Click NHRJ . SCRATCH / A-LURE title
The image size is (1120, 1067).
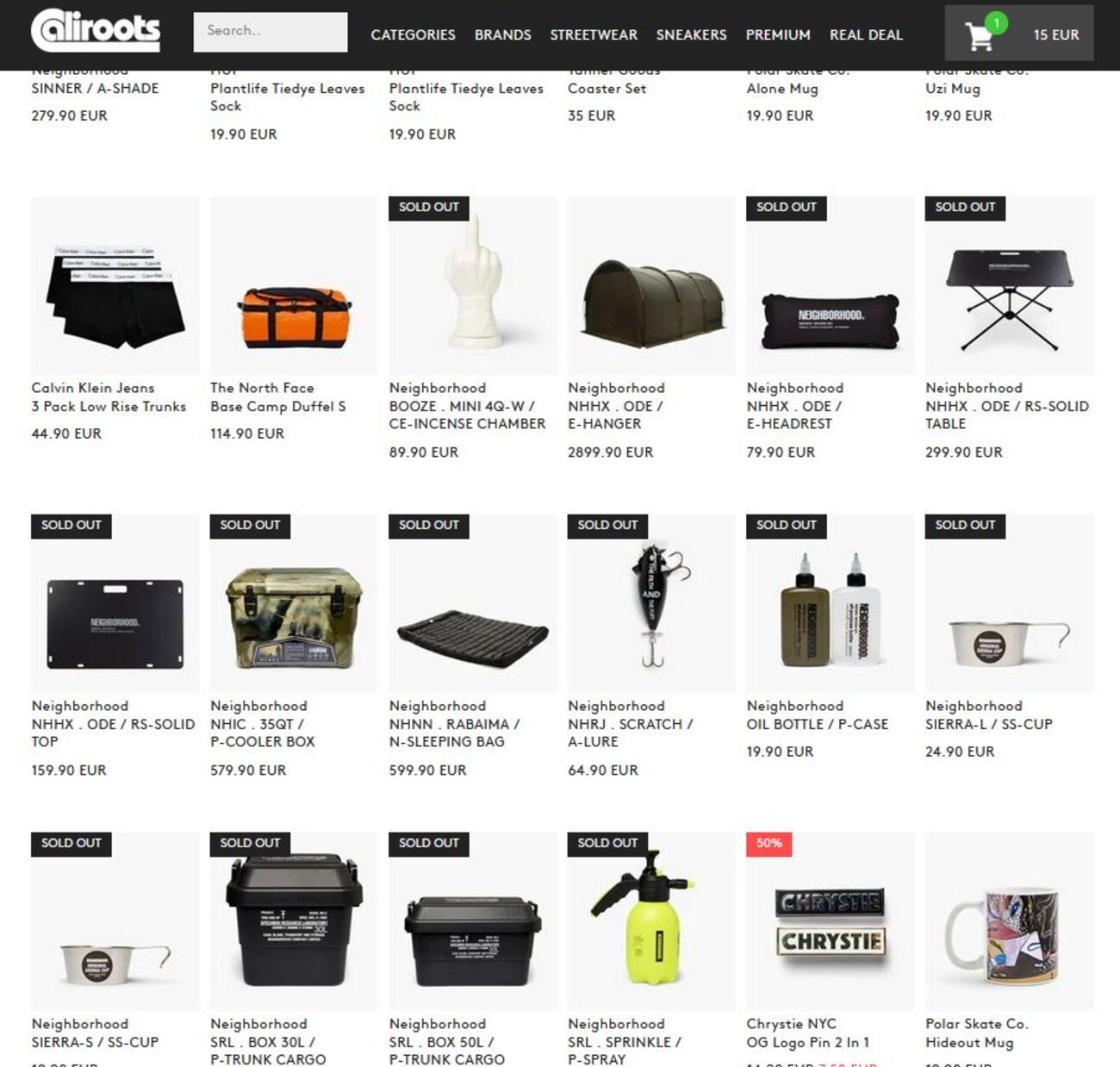click(631, 733)
